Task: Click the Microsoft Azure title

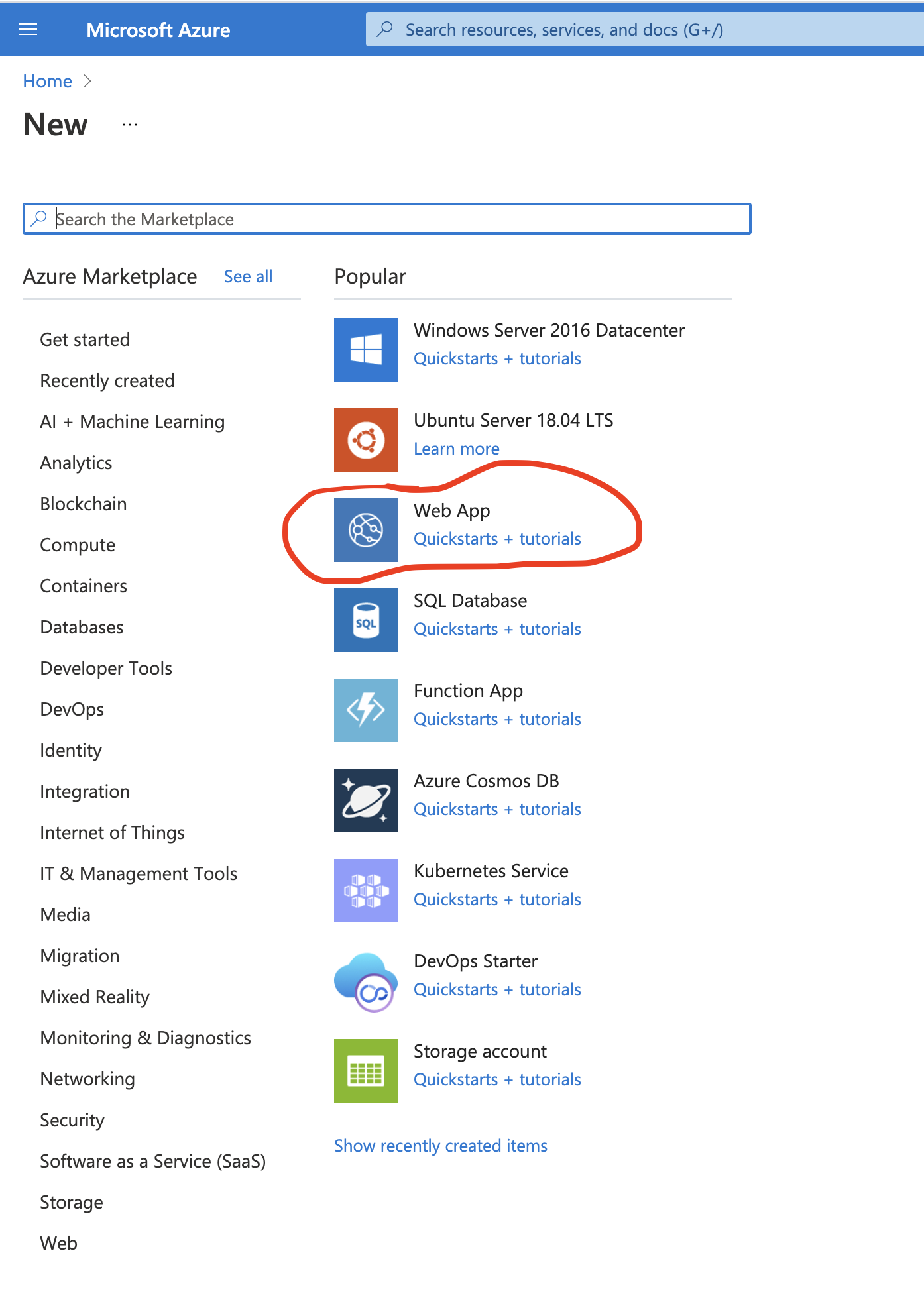Action: [x=158, y=30]
